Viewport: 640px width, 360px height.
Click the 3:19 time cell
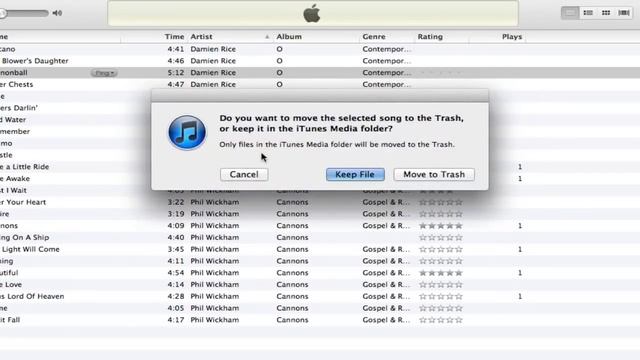(x=176, y=214)
